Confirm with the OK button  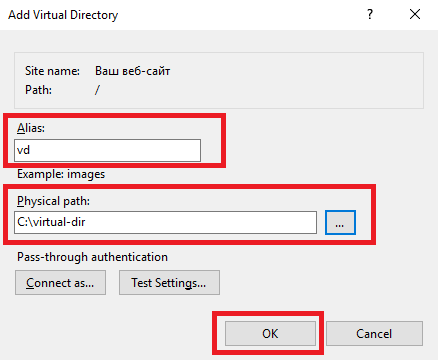pos(270,334)
